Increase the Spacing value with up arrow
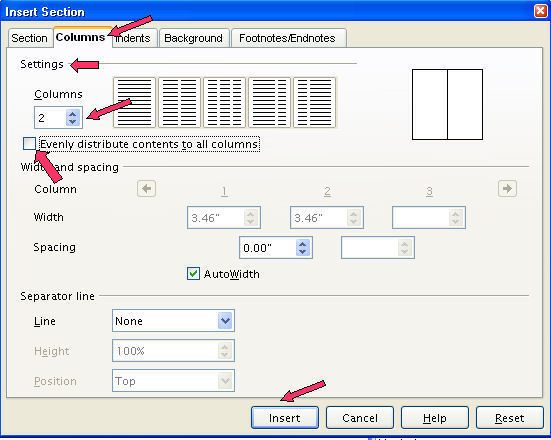The width and height of the screenshot is (551, 440). [303, 244]
